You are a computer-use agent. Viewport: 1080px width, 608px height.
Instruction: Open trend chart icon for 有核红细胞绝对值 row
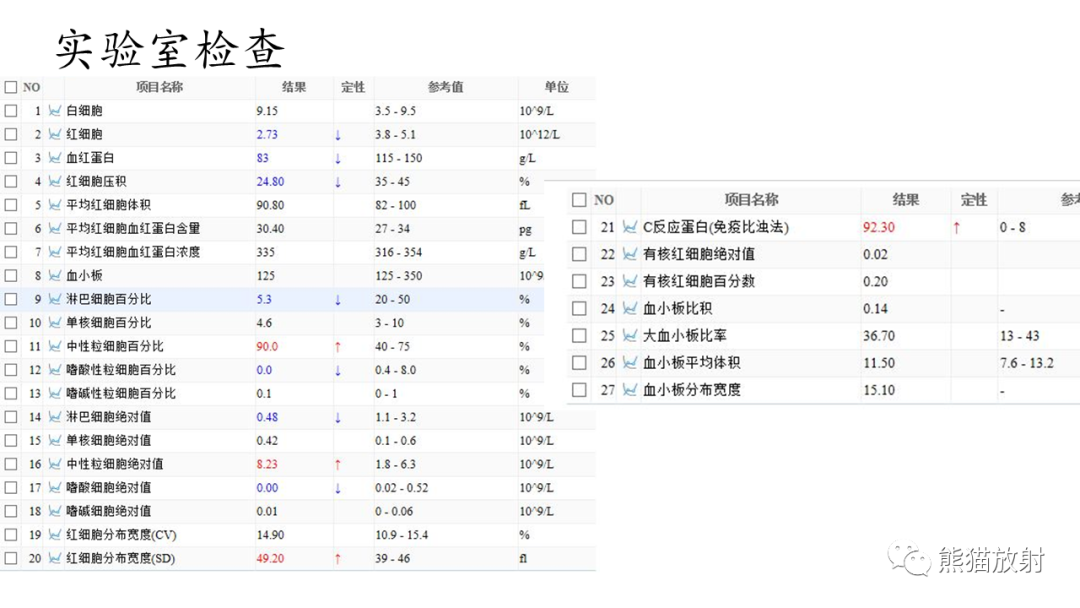[x=630, y=254]
